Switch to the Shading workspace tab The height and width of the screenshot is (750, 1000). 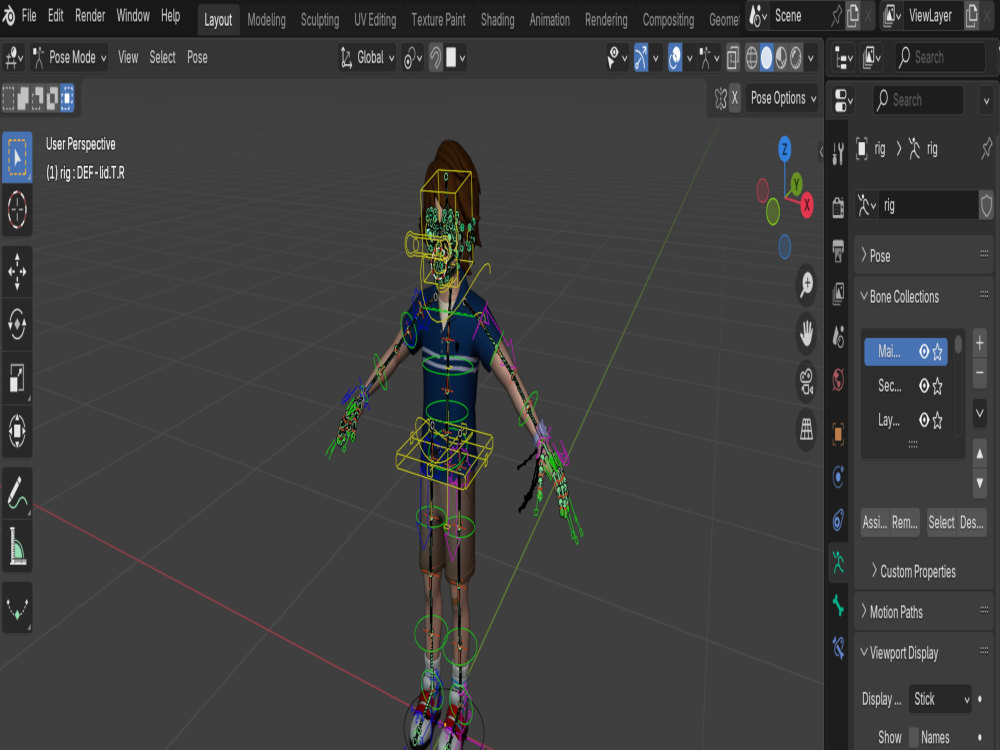click(497, 20)
